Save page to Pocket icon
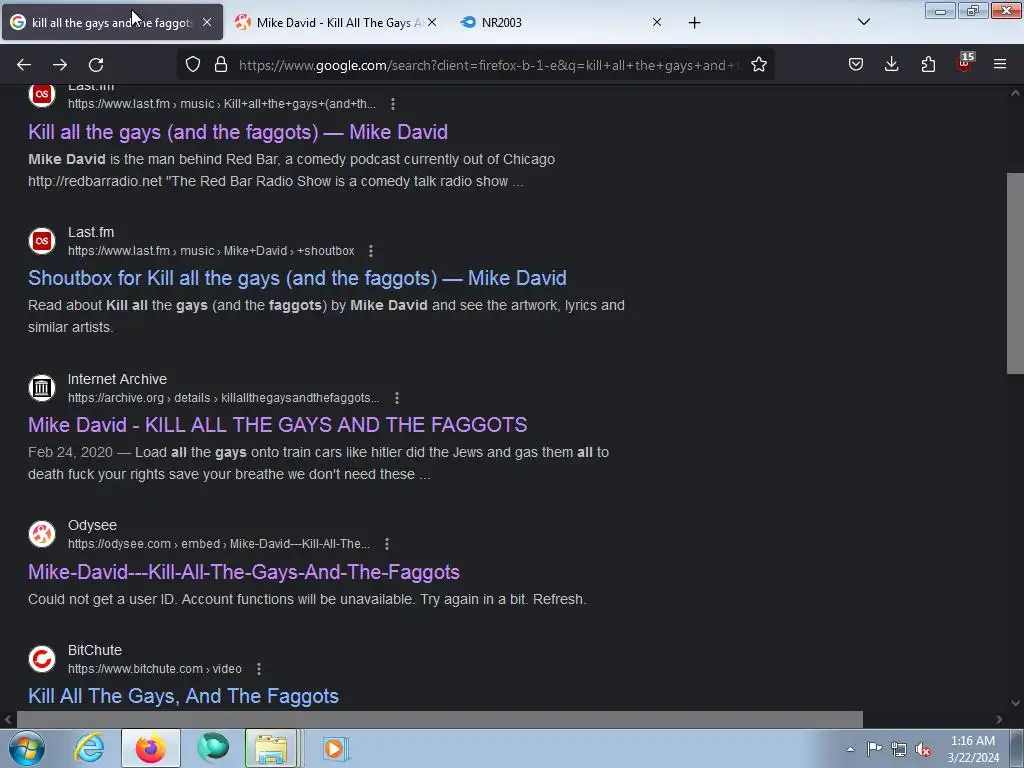The width and height of the screenshot is (1024, 768). (856, 64)
